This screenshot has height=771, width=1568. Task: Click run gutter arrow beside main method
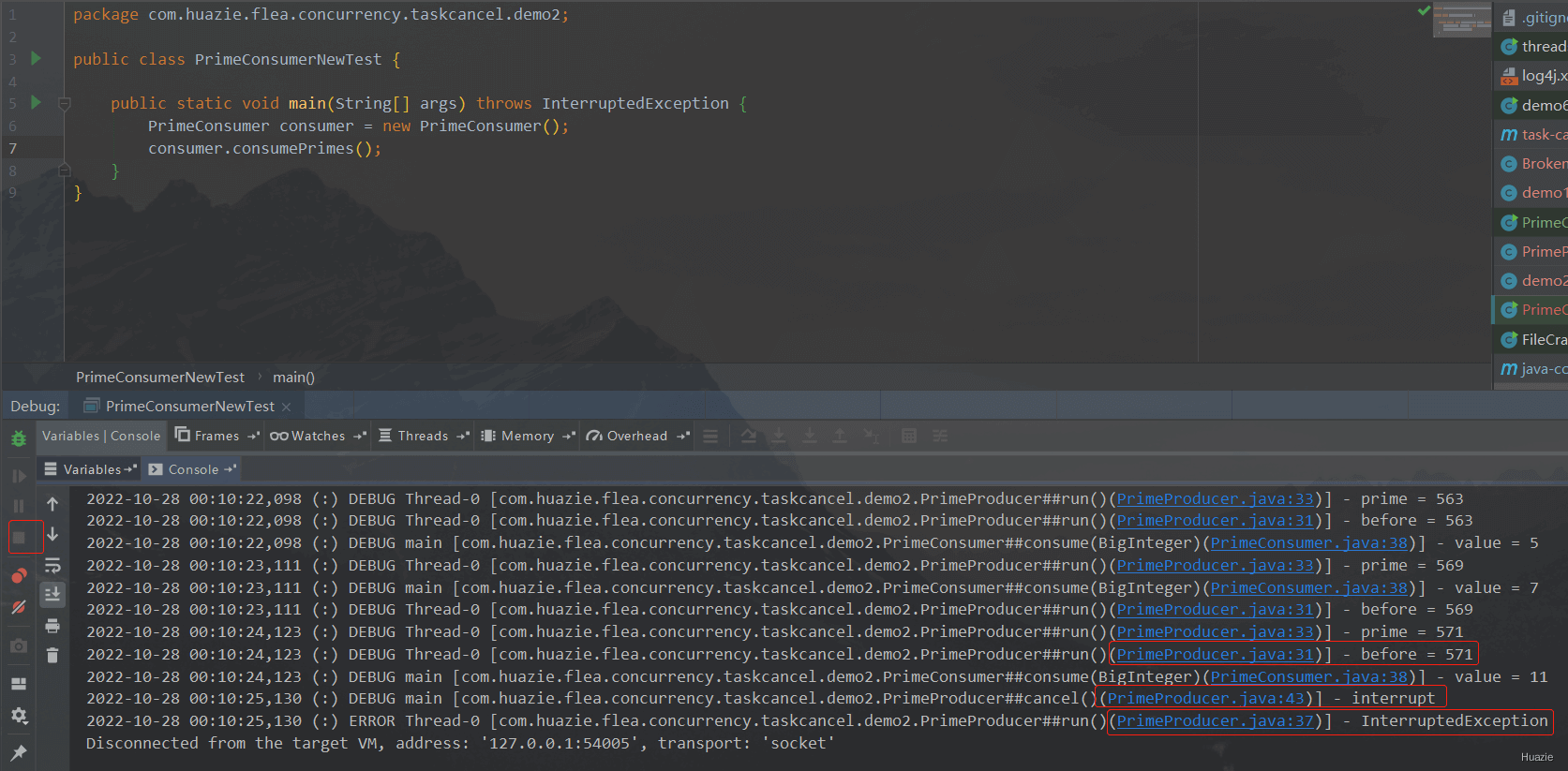(x=36, y=103)
